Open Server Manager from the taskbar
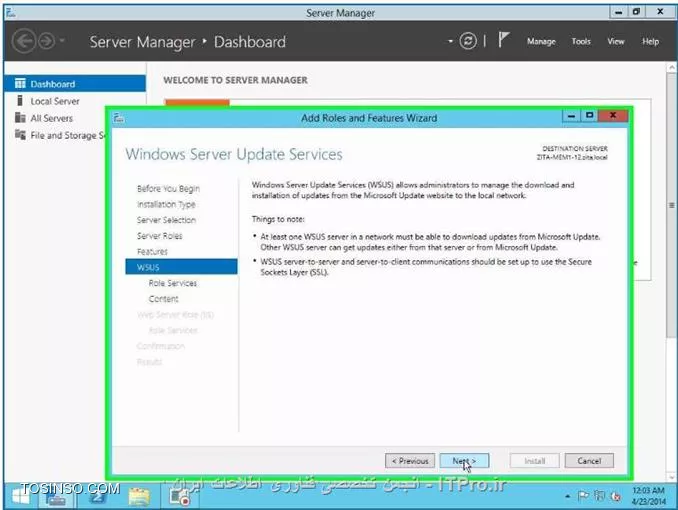 tap(55, 496)
